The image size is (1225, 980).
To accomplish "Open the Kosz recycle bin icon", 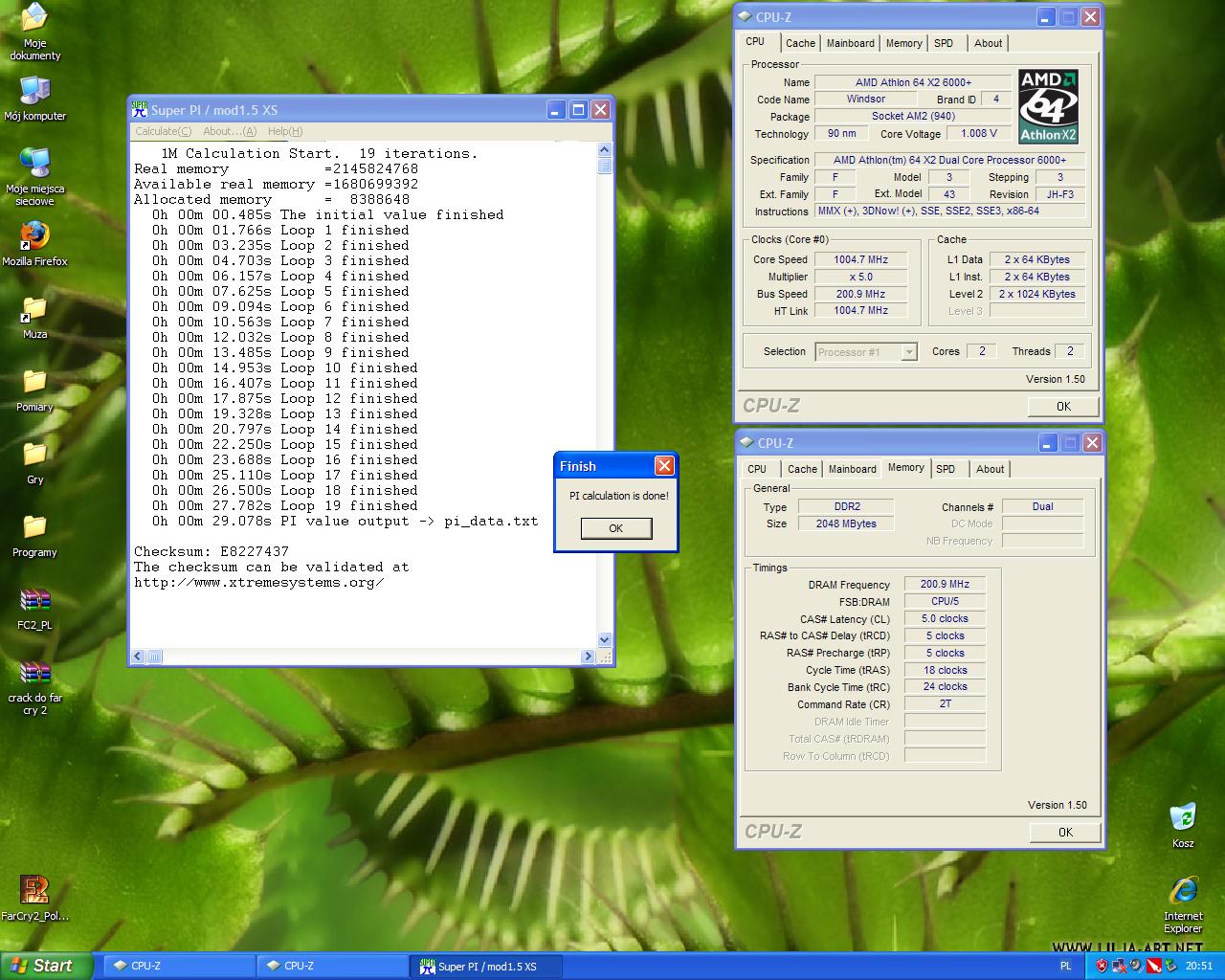I will click(x=1183, y=818).
